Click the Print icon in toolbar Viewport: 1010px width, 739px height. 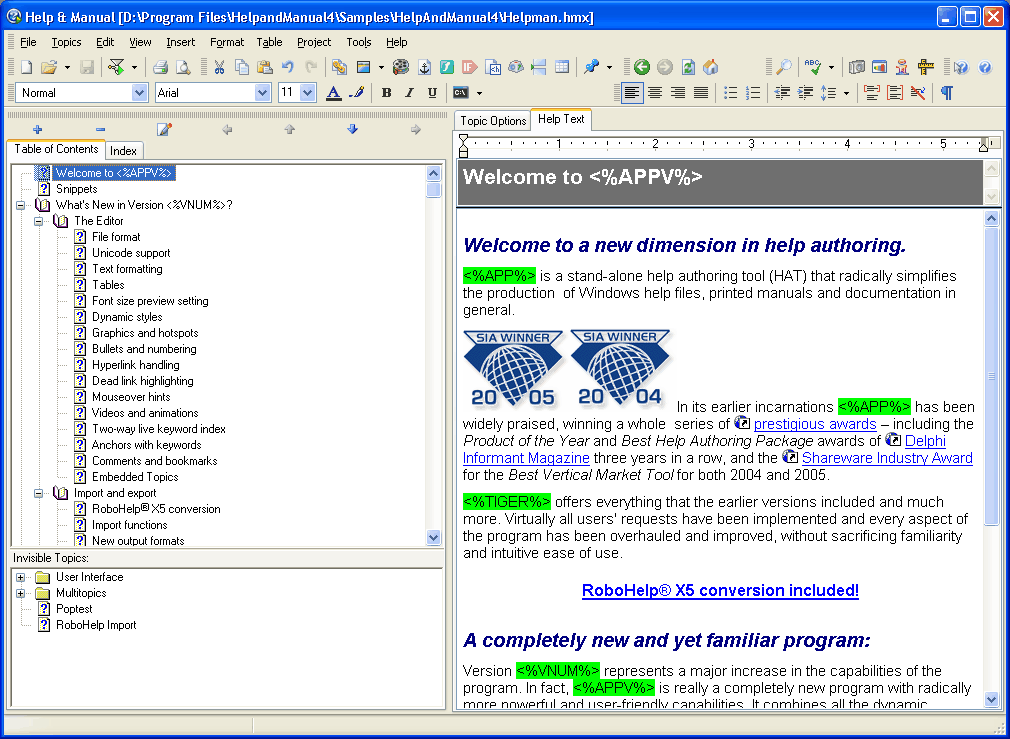pyautogui.click(x=160, y=67)
